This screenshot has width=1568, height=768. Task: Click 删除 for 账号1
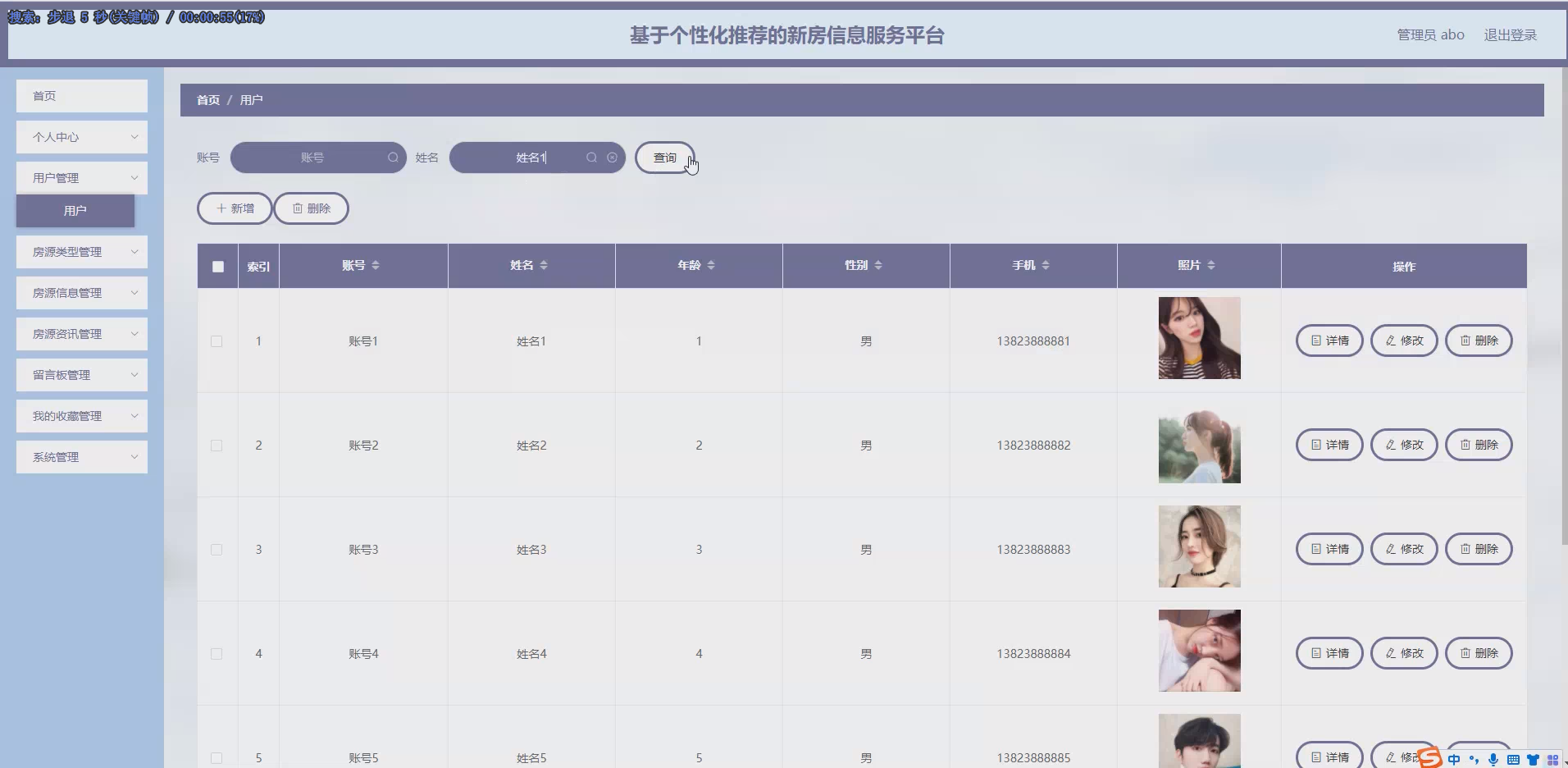[x=1479, y=341]
